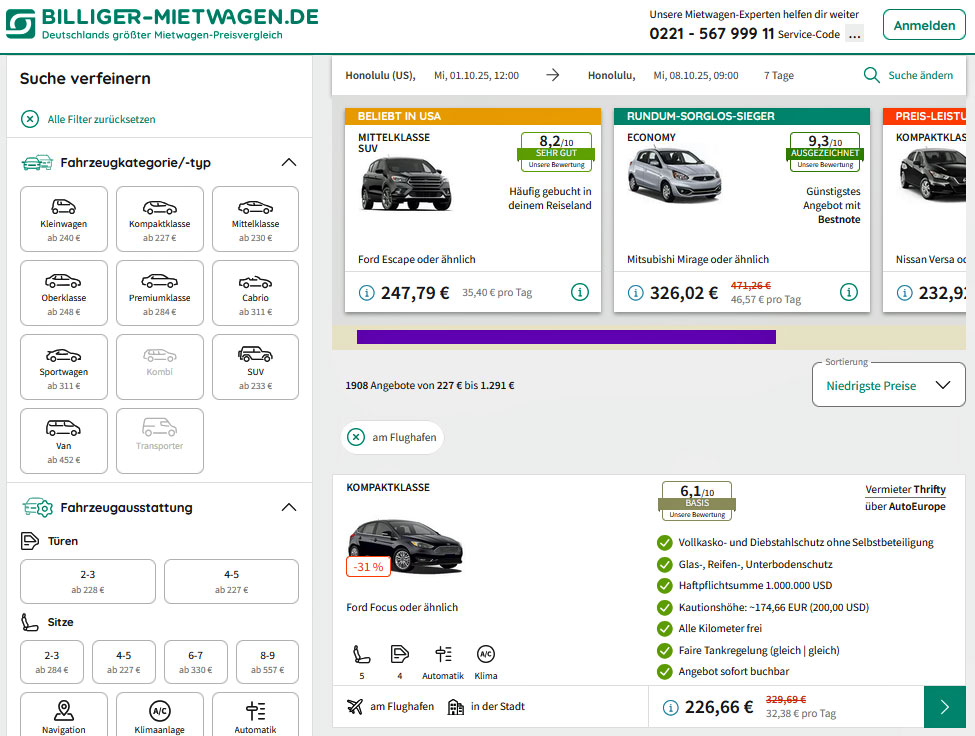Viewport: 975px width, 736px height.
Task: Remove the am Flughafen filter chip
Action: (356, 437)
